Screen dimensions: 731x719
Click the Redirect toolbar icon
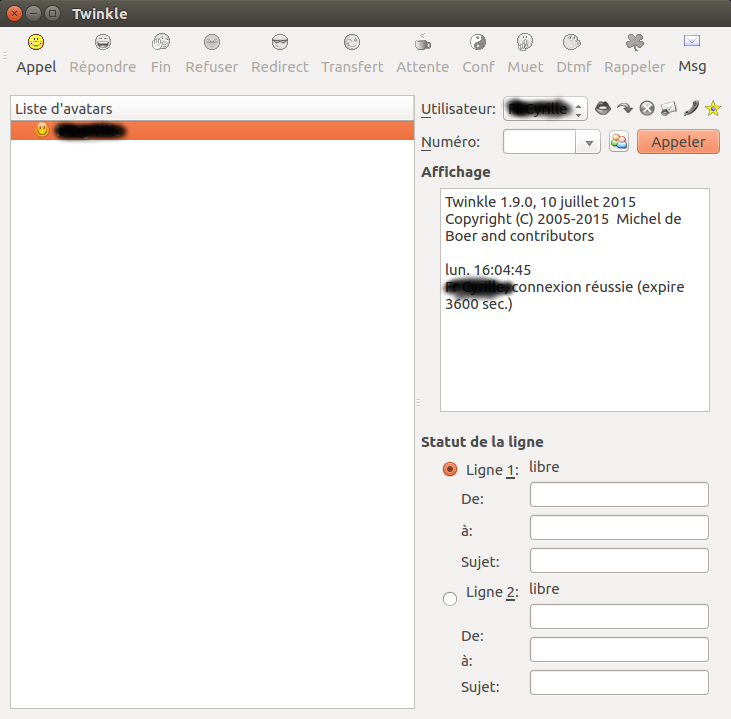(280, 42)
